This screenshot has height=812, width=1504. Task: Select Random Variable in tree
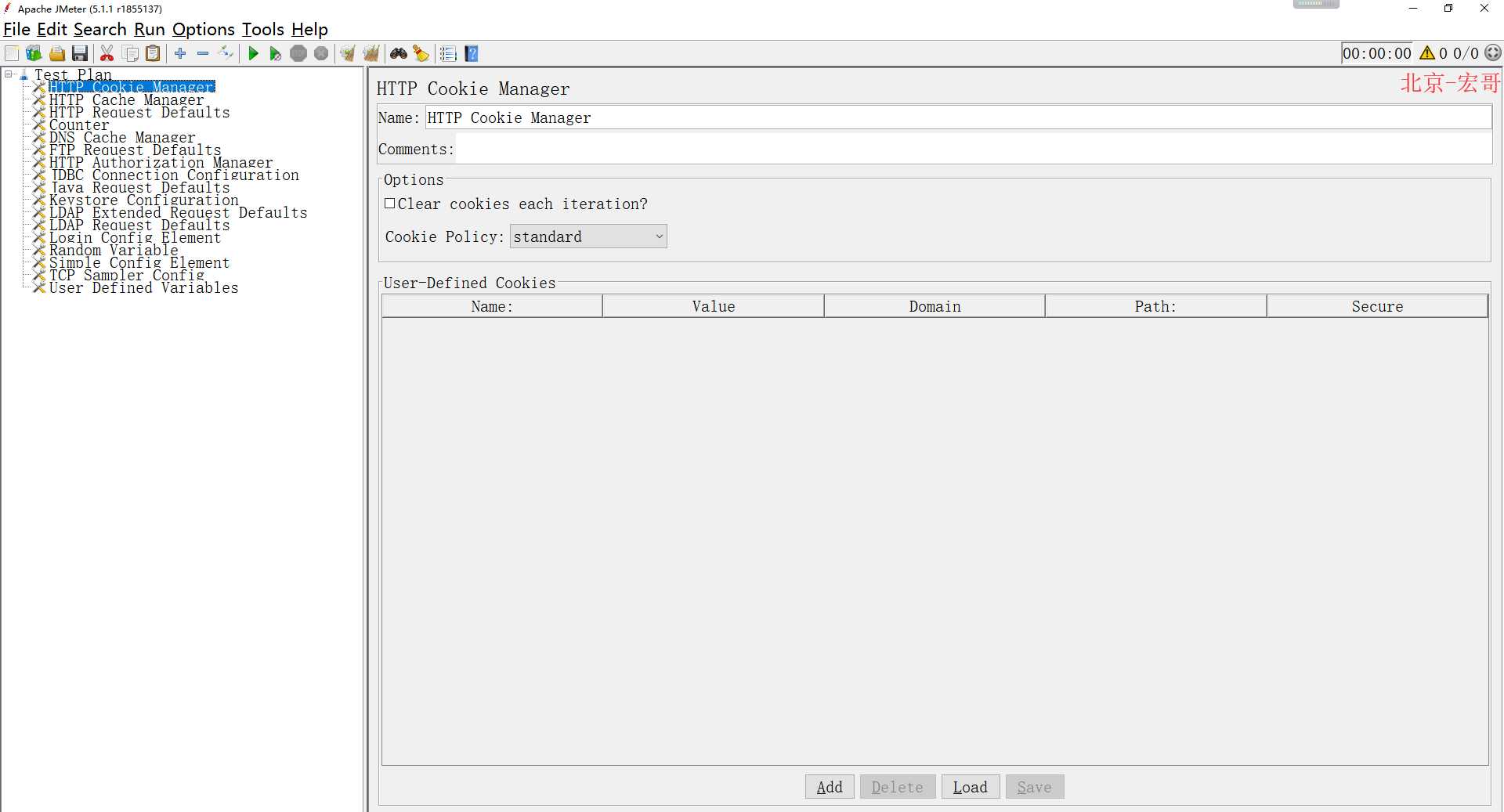coord(114,250)
